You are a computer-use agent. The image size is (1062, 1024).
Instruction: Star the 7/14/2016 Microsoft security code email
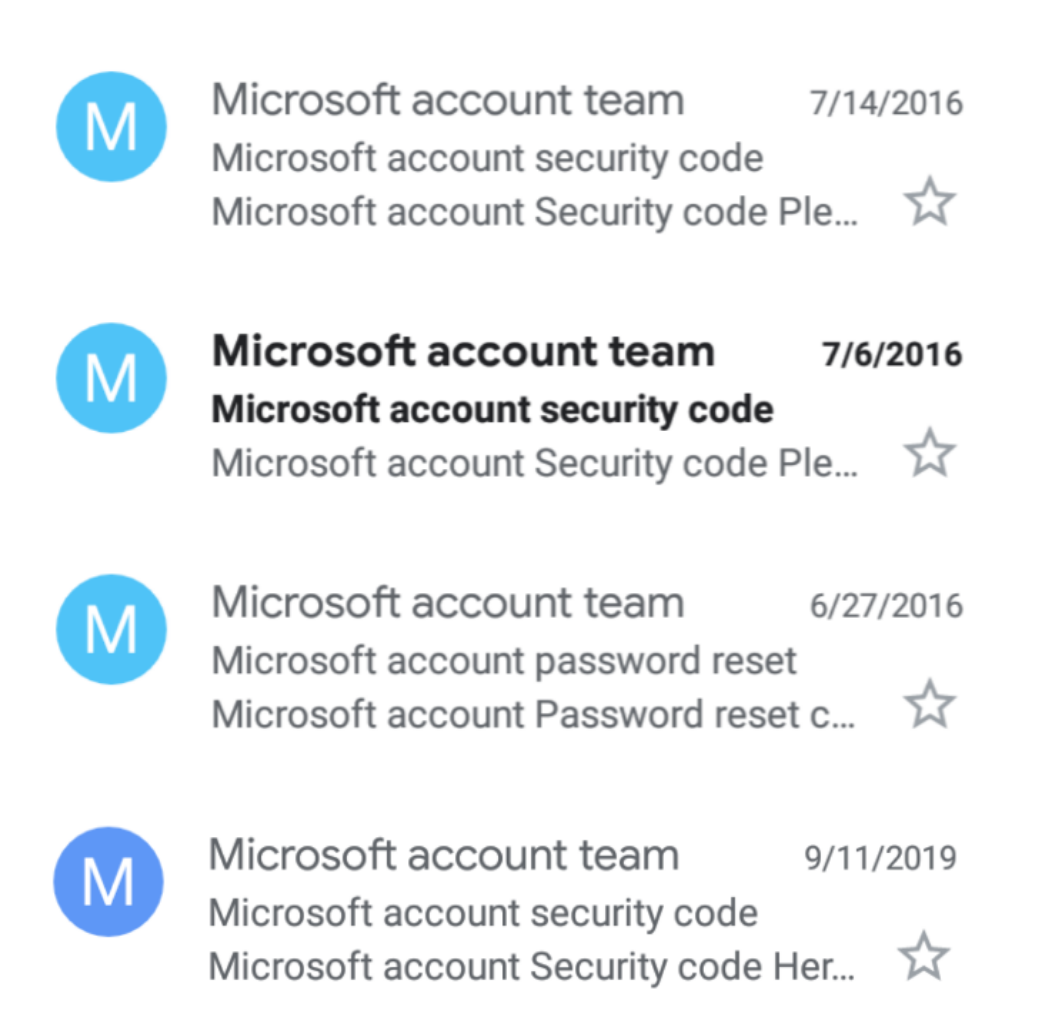[930, 203]
